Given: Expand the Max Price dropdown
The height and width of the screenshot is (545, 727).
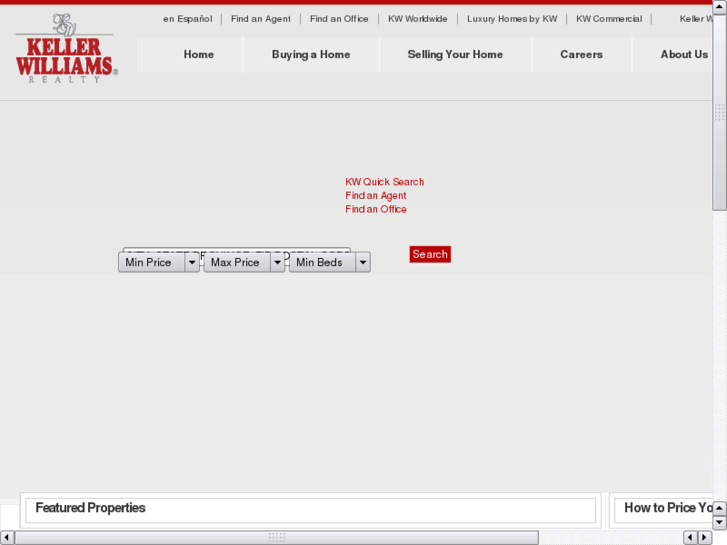Looking at the screenshot, I should click(244, 263).
